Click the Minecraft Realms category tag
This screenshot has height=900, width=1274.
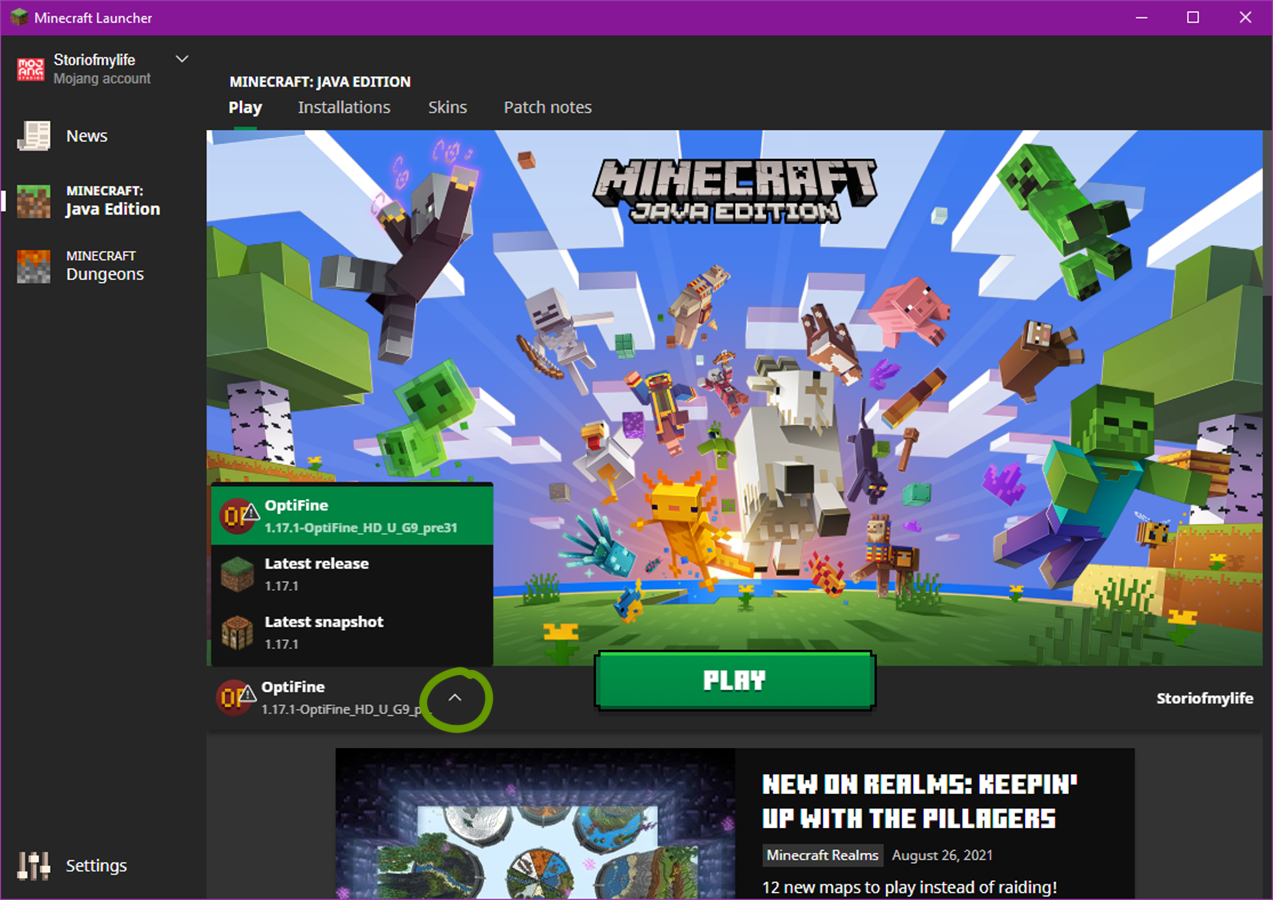pos(823,856)
